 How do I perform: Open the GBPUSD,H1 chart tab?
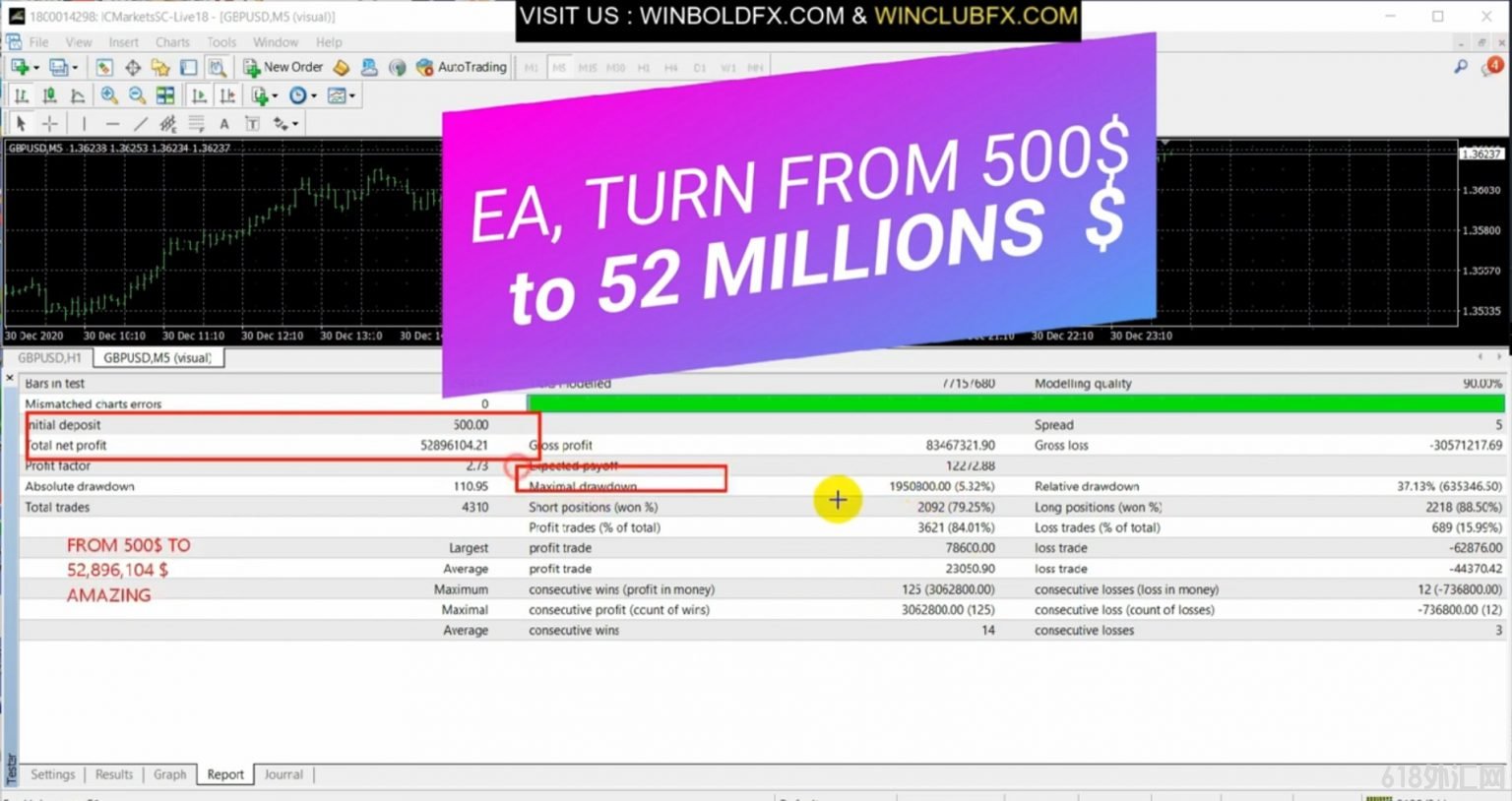tap(49, 358)
